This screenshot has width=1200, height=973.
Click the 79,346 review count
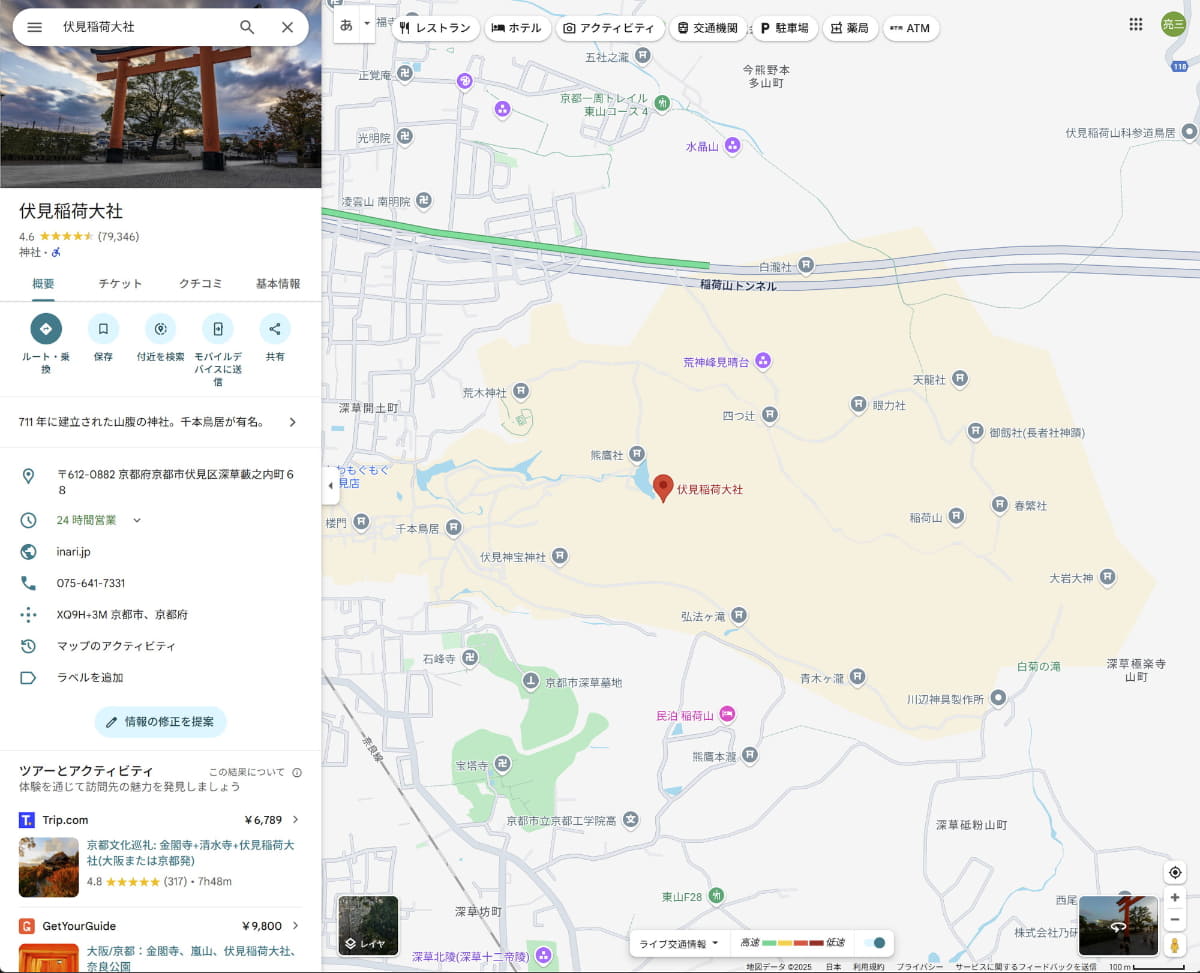118,237
